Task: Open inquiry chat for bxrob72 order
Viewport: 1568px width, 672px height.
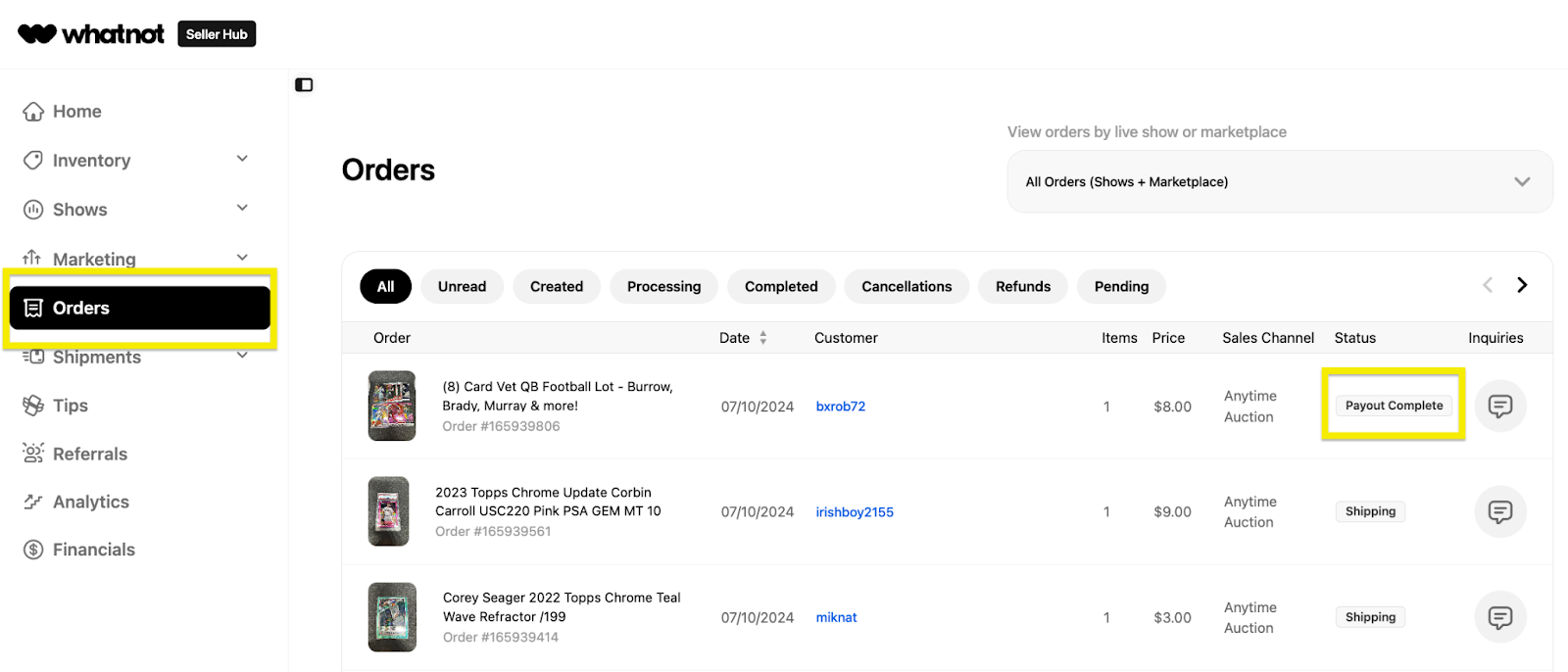Action: 1499,406
